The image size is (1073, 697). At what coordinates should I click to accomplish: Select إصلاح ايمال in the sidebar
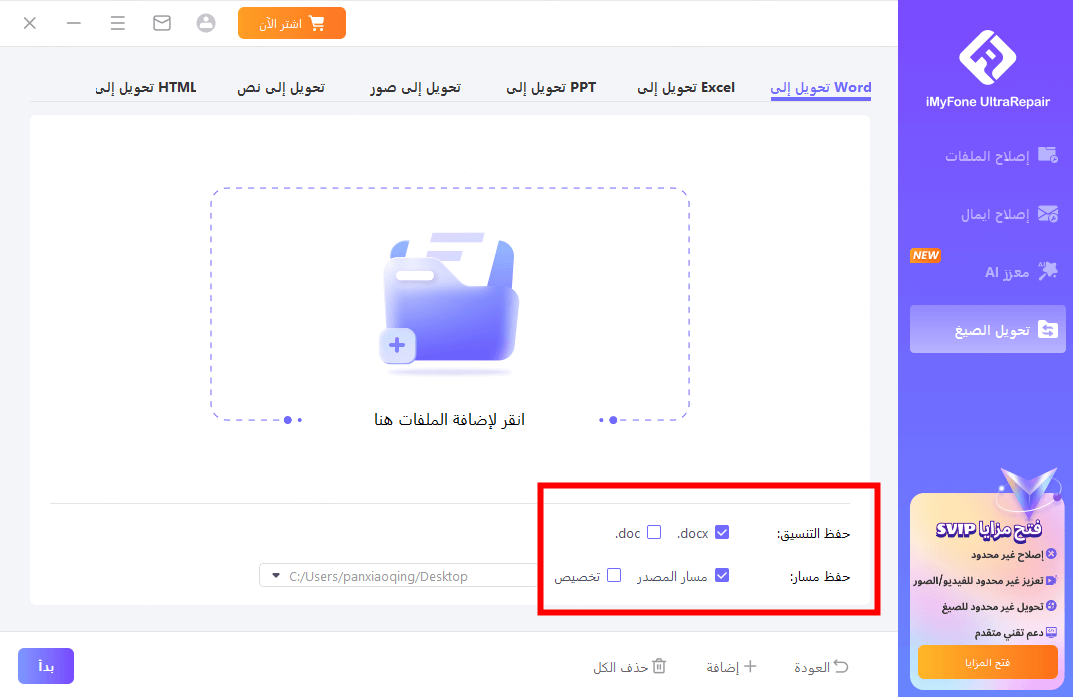987,215
